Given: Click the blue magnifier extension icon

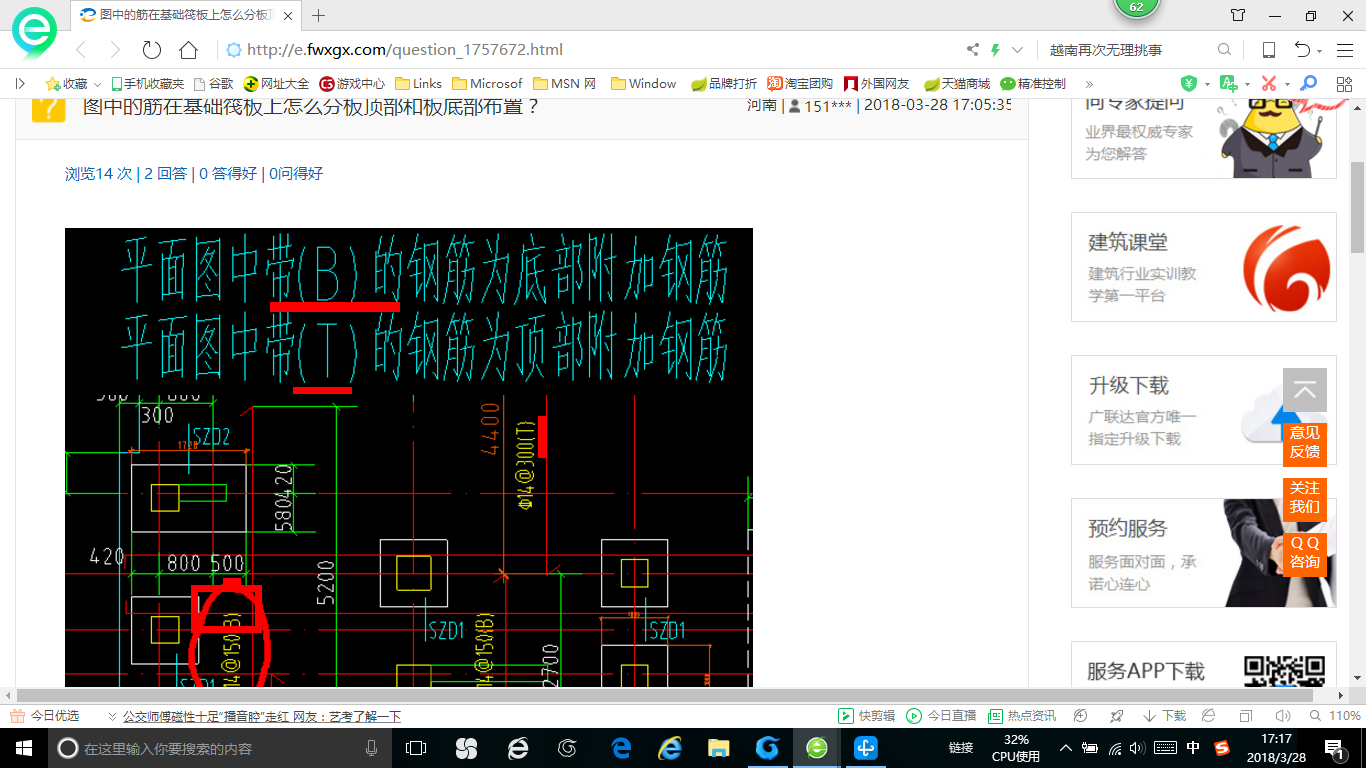Looking at the screenshot, I should (x=1308, y=84).
